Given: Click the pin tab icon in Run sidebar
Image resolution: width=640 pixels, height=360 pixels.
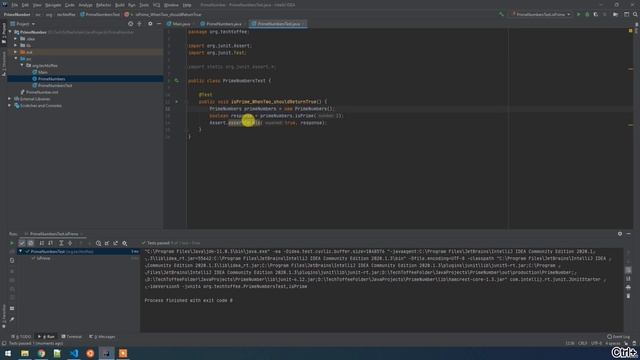Looking at the screenshot, I should coord(12,320).
